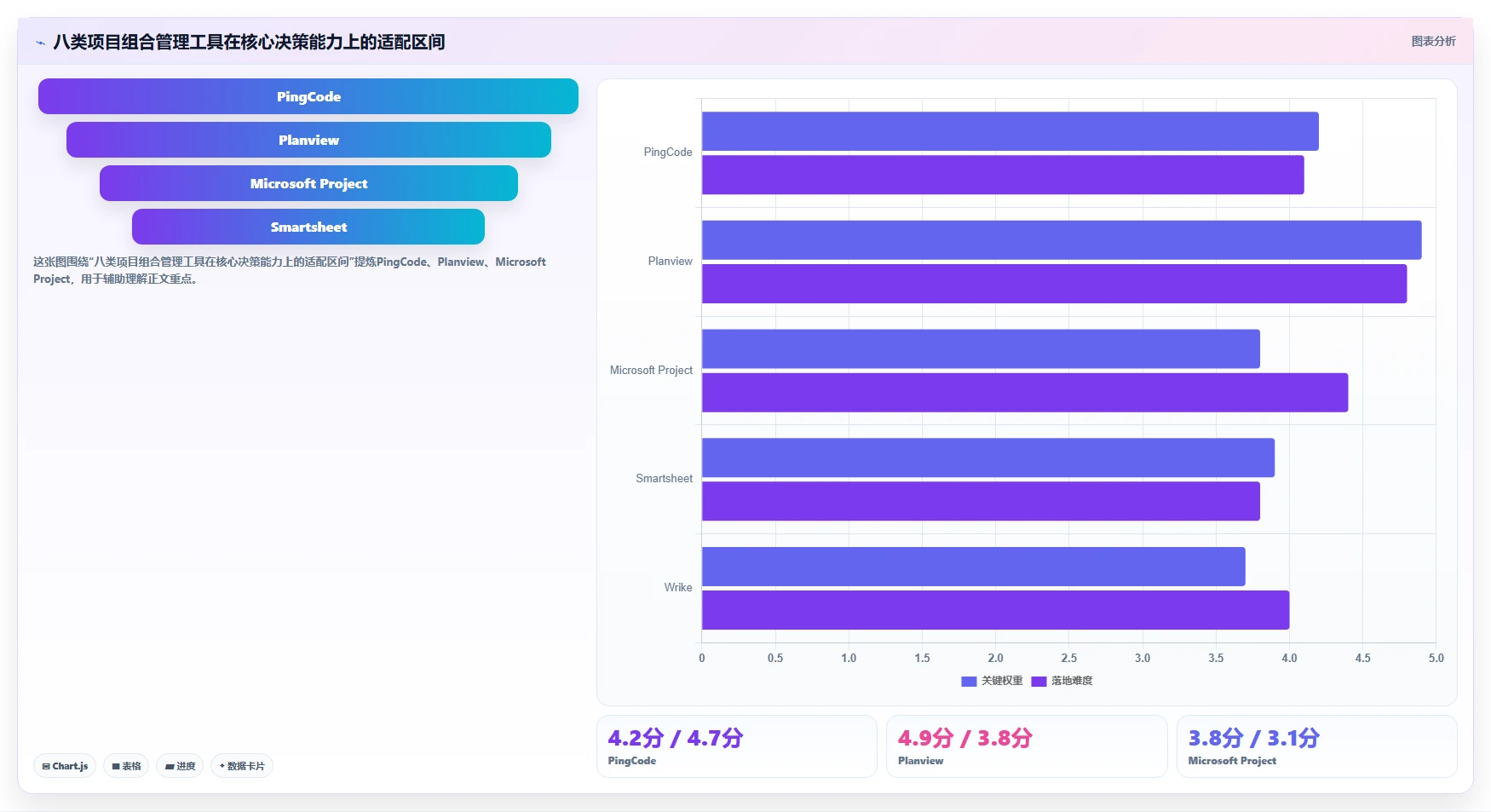Select the PingCode funnel bar

point(308,96)
